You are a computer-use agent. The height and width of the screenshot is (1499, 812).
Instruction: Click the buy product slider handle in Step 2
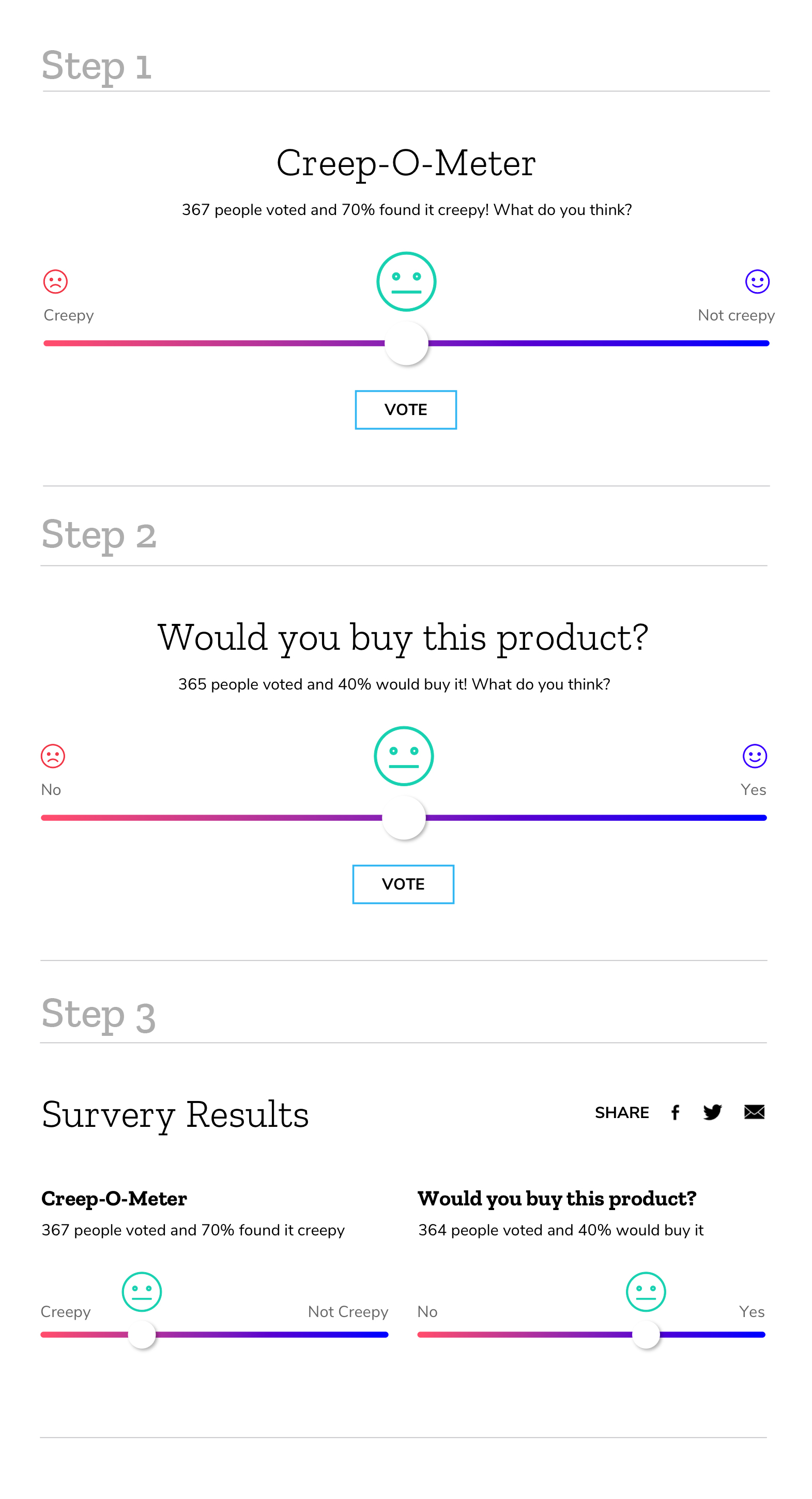[x=404, y=818]
